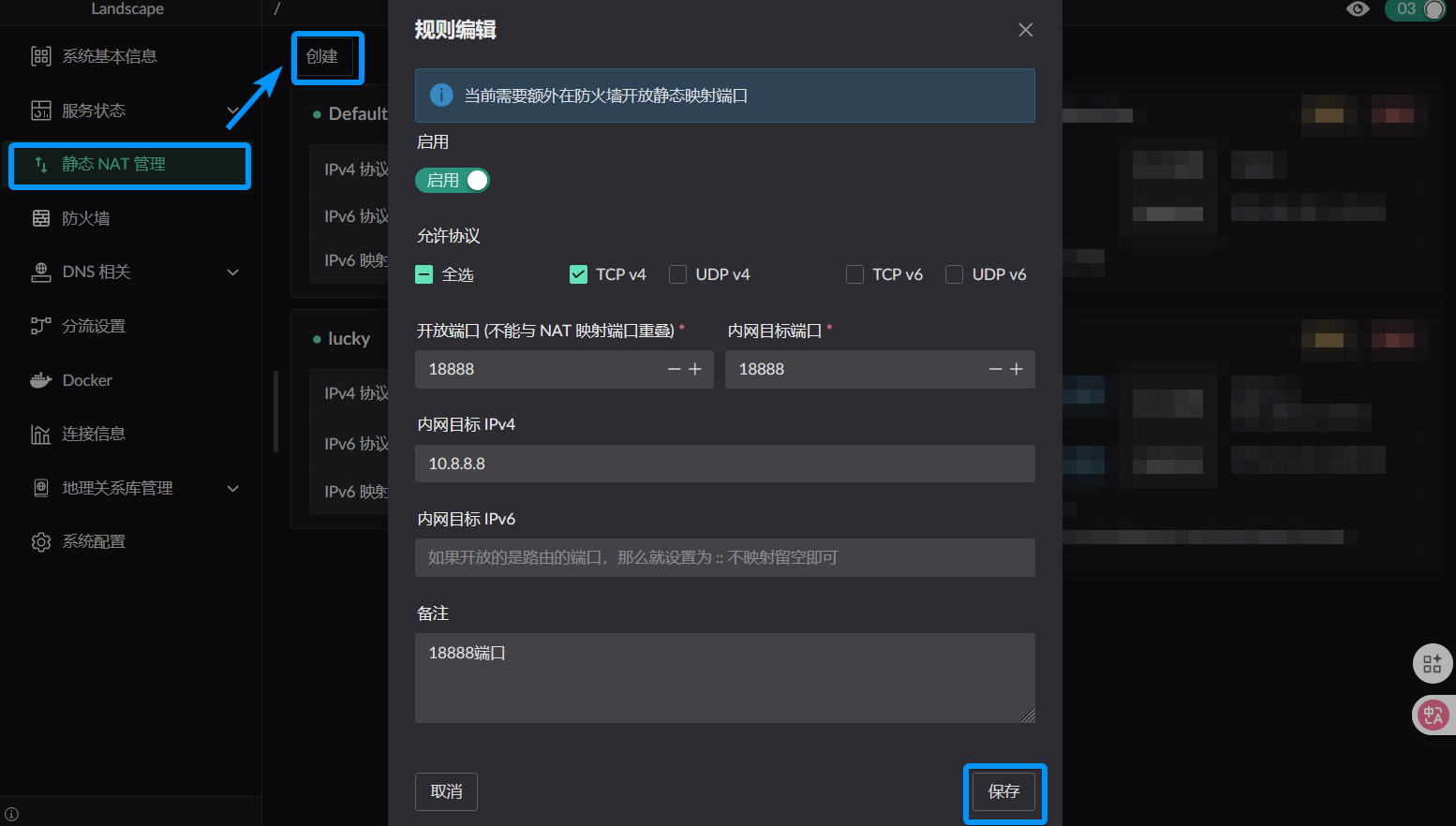
Task: Check the 全选 select-all checkbox
Action: tap(424, 274)
